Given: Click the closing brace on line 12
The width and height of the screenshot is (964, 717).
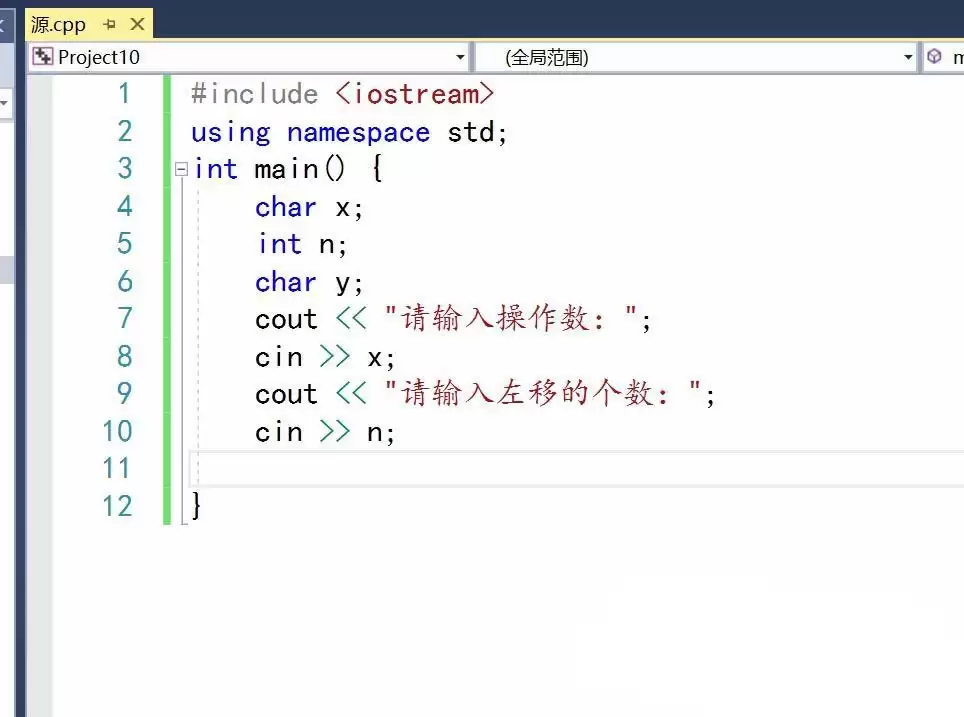Looking at the screenshot, I should (197, 506).
